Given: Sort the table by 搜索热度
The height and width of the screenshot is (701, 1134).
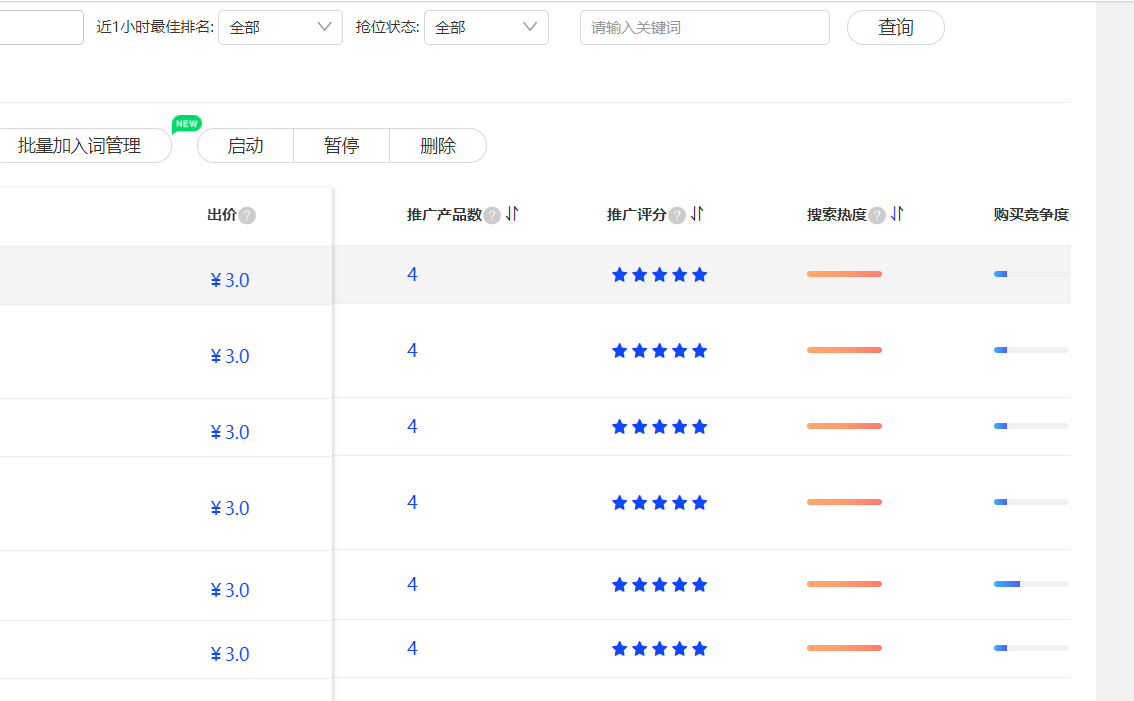Looking at the screenshot, I should [x=896, y=214].
